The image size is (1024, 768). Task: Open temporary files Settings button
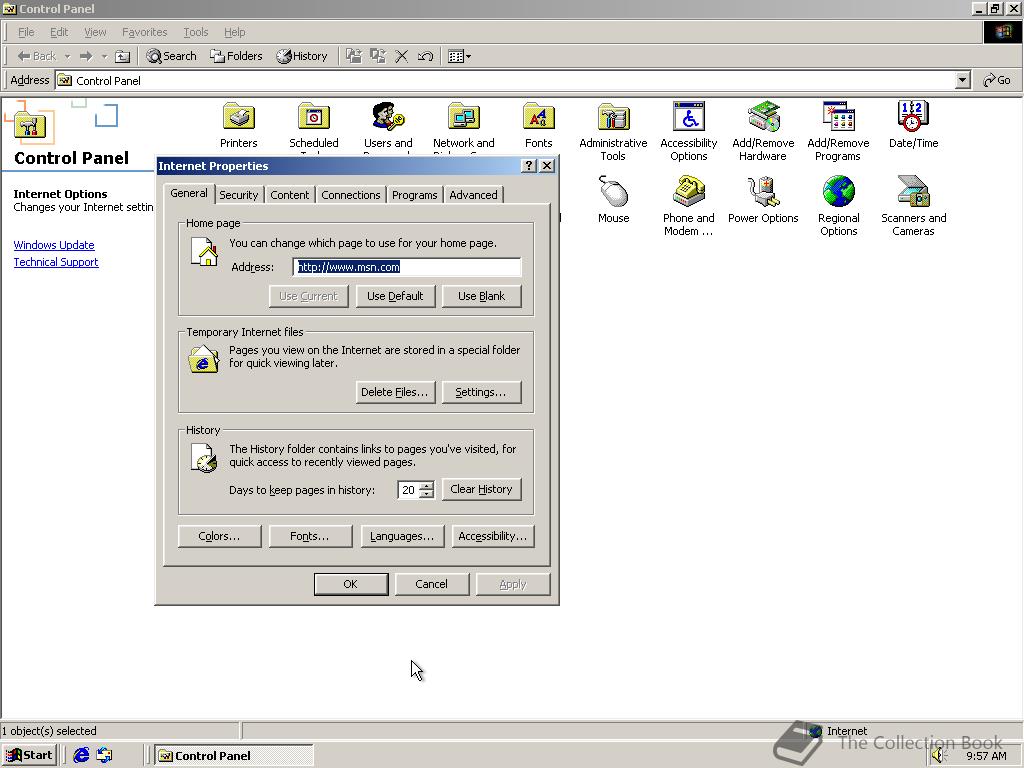pos(481,392)
